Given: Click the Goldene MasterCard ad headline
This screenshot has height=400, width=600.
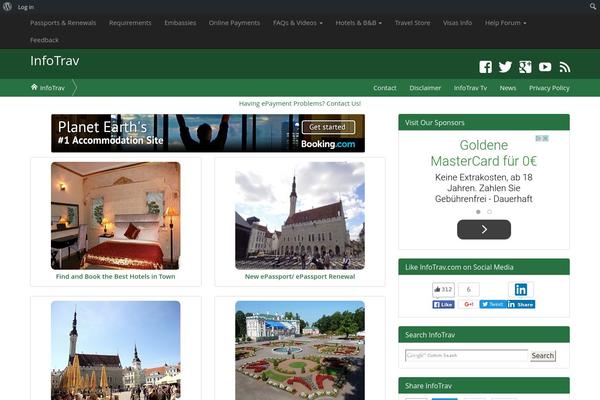Looking at the screenshot, I should (x=484, y=153).
